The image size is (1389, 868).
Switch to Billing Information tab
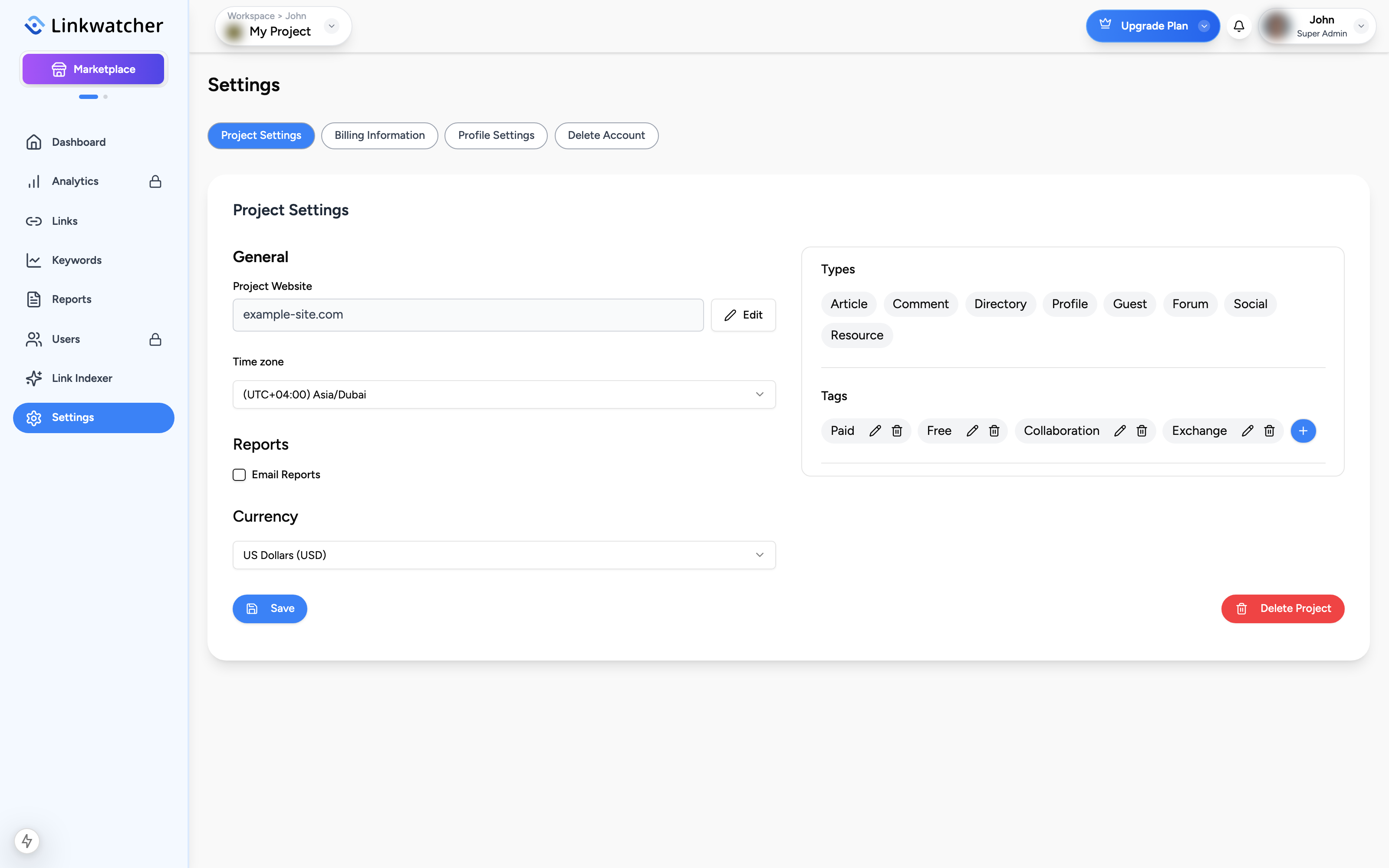tap(379, 135)
